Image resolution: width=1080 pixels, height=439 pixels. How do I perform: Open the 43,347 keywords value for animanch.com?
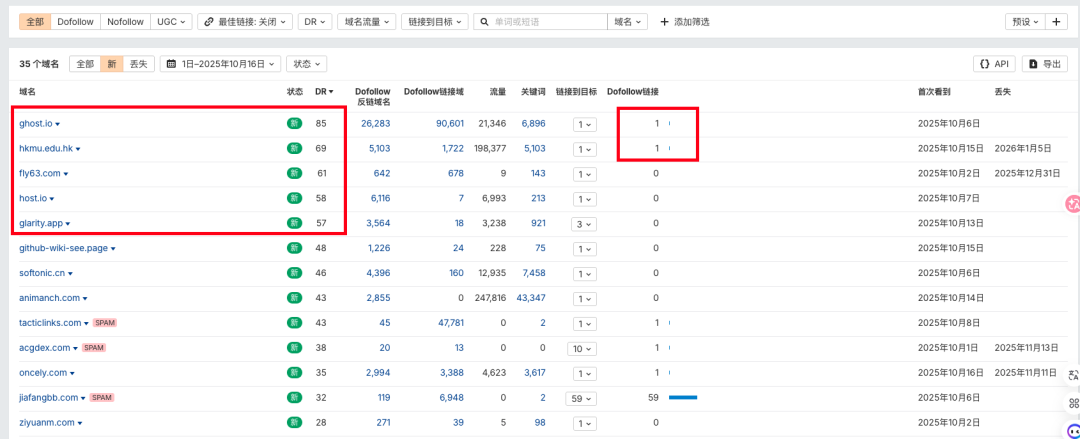click(x=531, y=298)
